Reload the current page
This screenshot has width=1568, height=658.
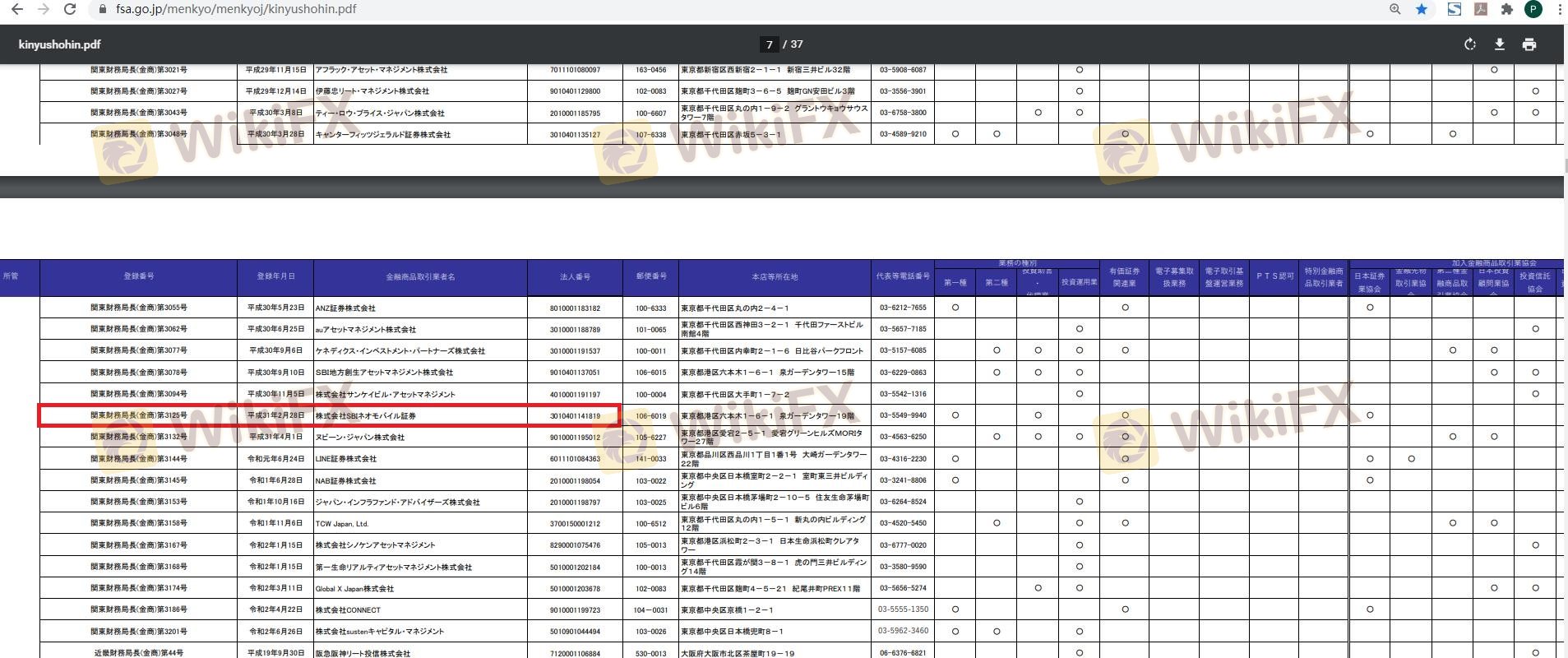(x=70, y=9)
